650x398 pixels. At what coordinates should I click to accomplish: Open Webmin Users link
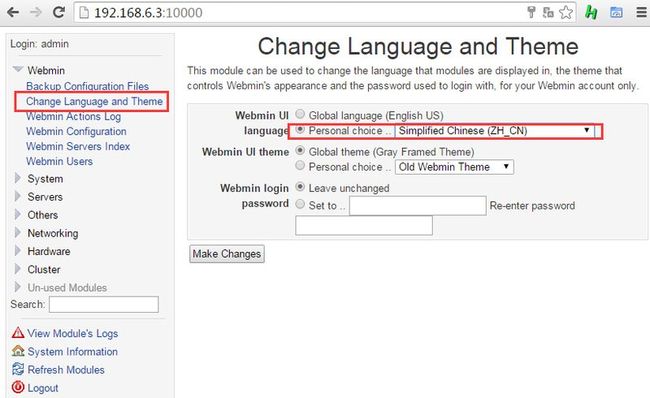coord(59,161)
